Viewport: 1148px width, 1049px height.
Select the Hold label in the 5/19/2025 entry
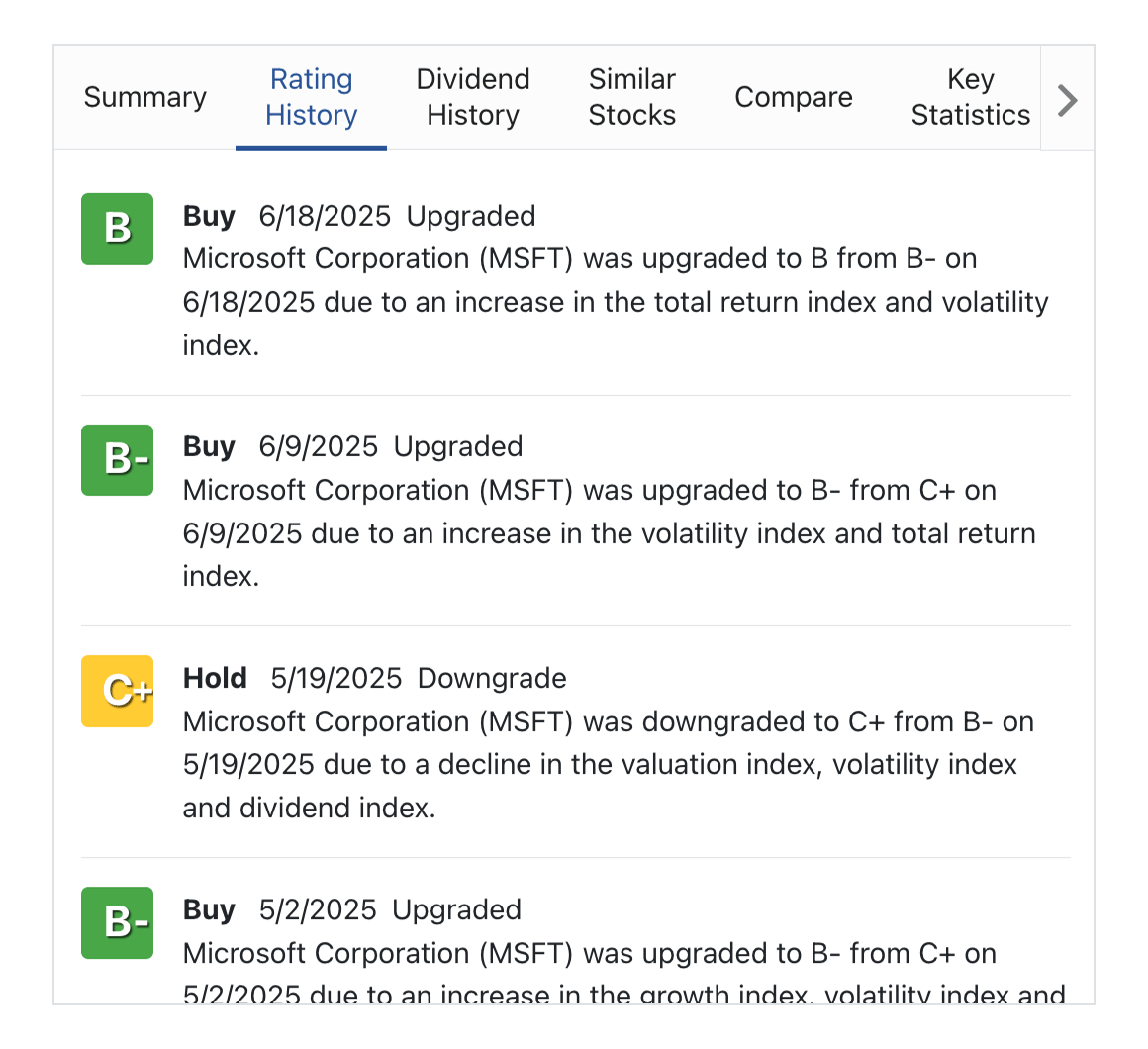[x=215, y=678]
